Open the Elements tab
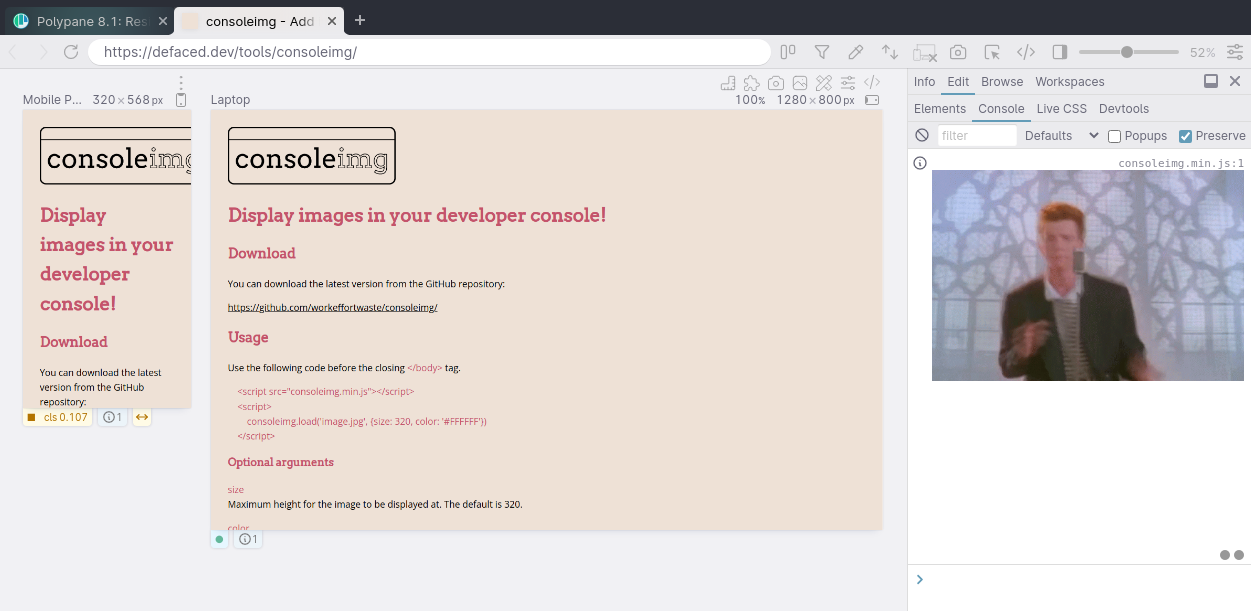This screenshot has width=1251, height=611. coord(940,109)
